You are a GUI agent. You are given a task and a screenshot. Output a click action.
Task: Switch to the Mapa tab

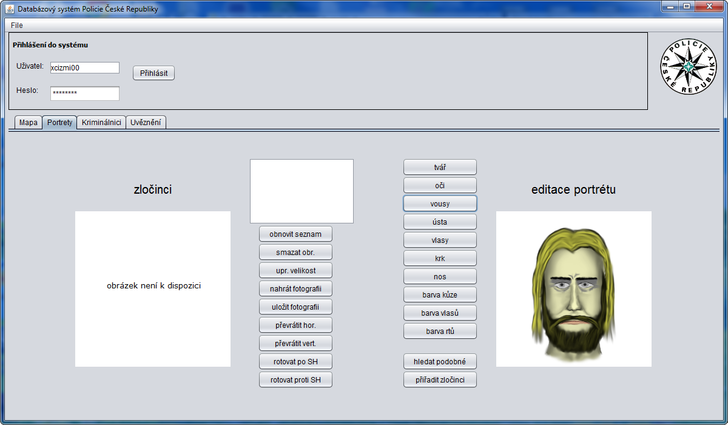tap(28, 123)
